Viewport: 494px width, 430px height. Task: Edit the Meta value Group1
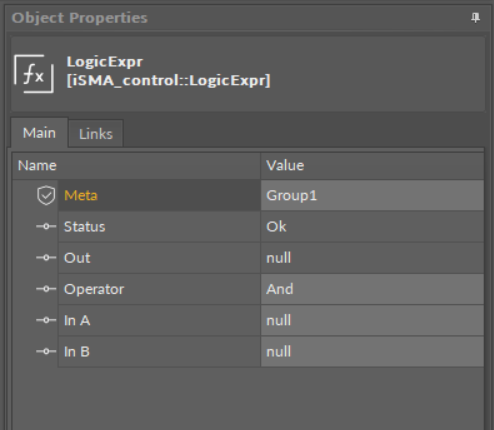pos(372,195)
